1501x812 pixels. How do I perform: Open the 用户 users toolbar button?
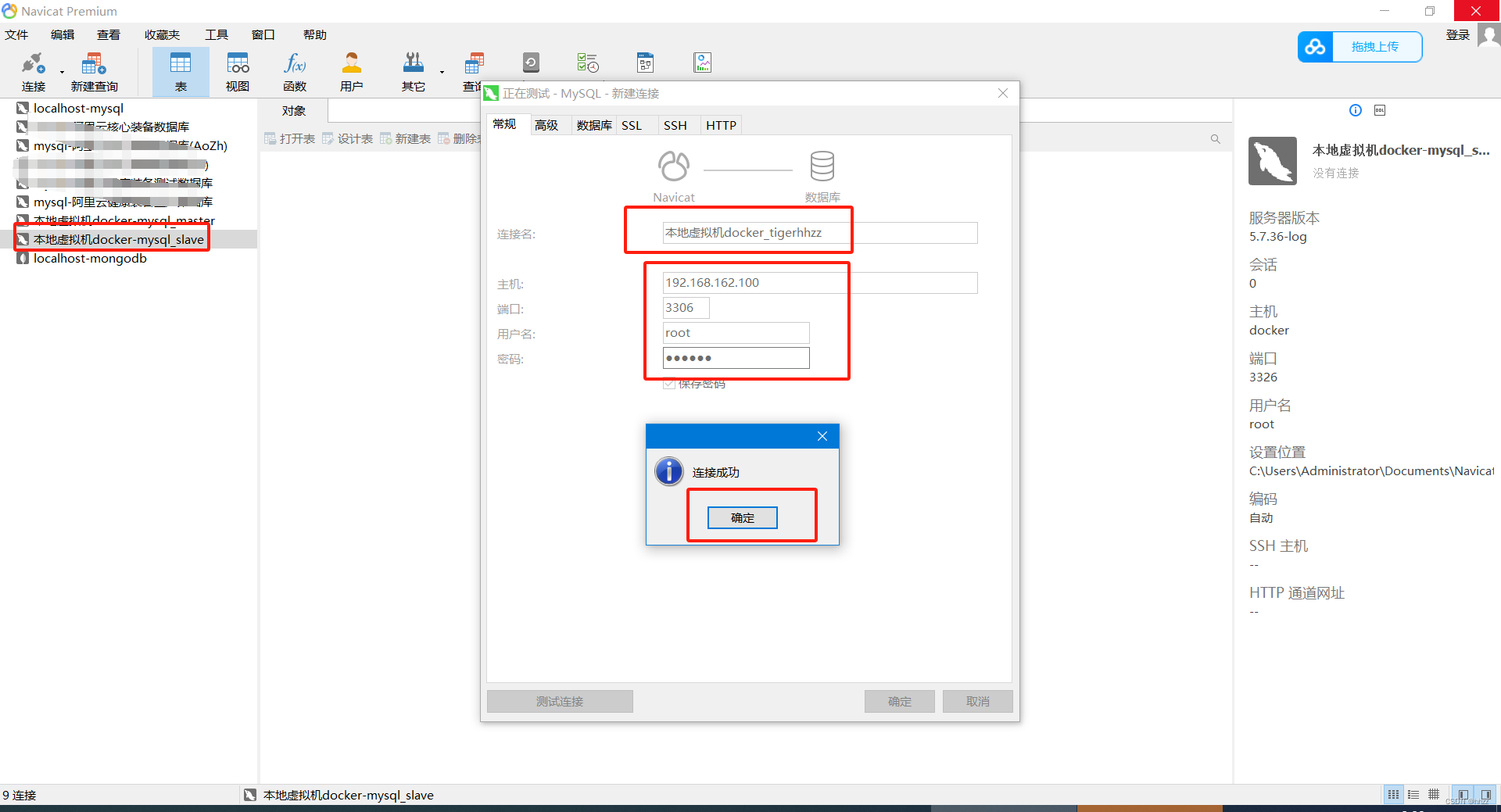click(x=352, y=72)
